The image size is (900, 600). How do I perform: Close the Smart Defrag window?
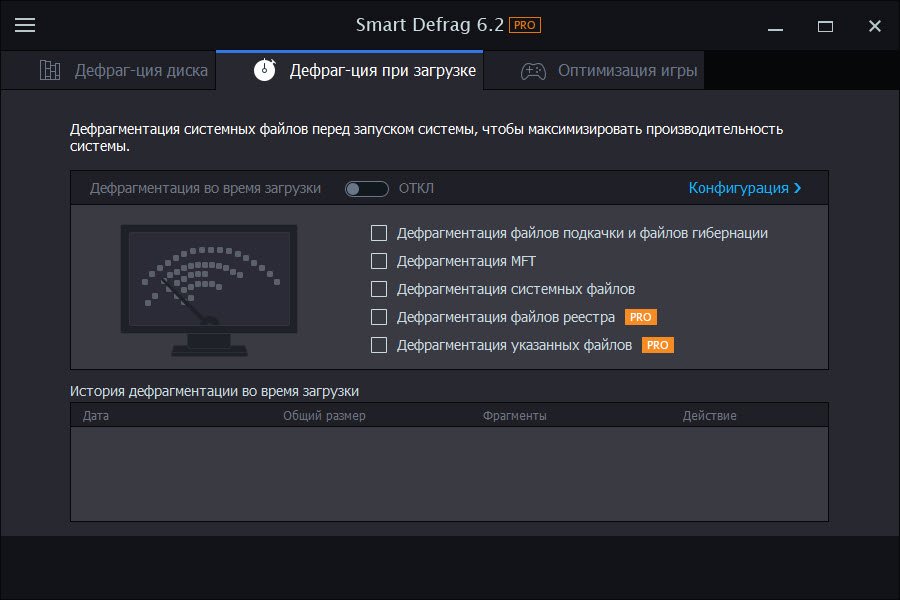875,26
